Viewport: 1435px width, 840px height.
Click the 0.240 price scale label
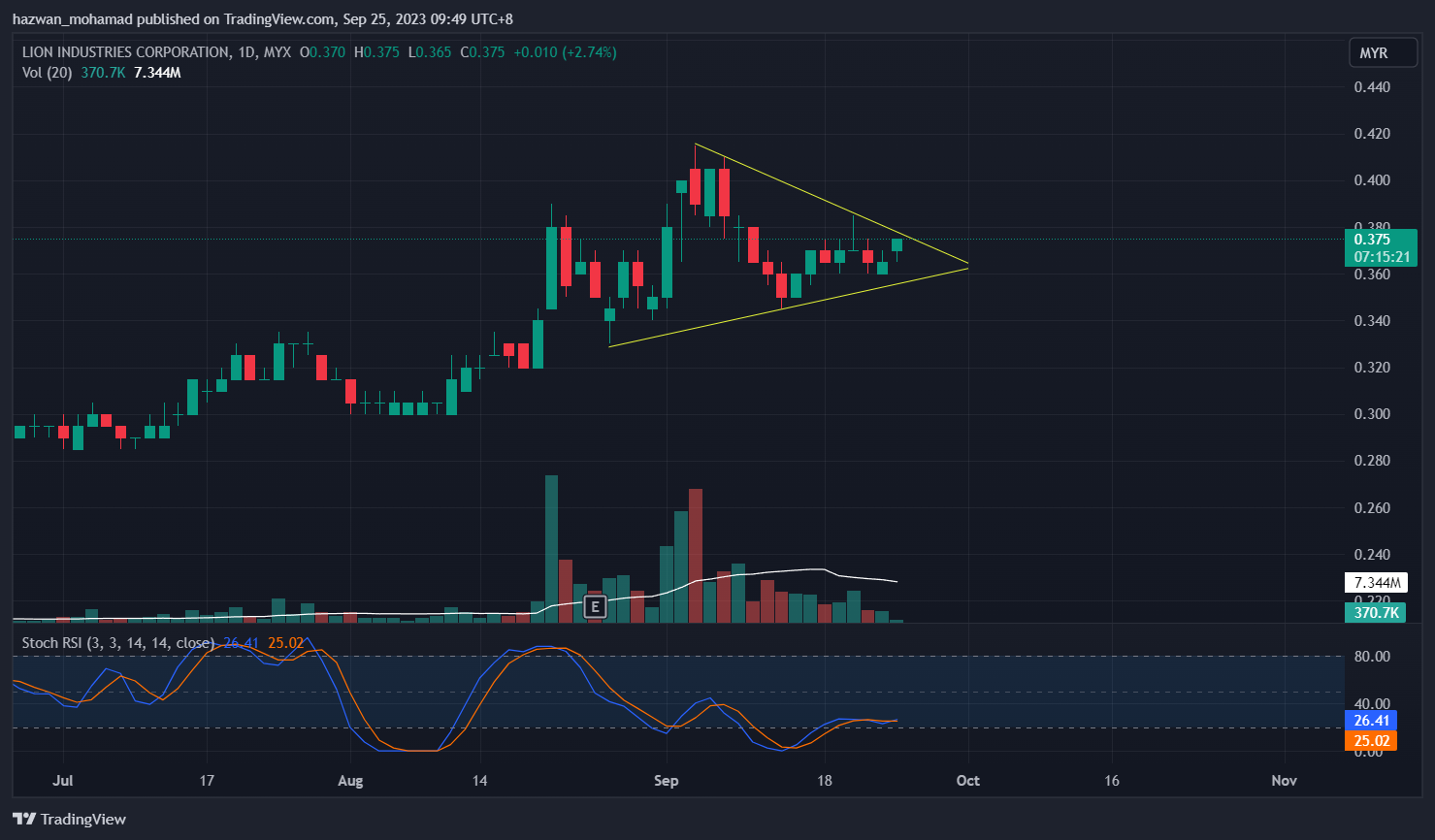pos(1372,555)
